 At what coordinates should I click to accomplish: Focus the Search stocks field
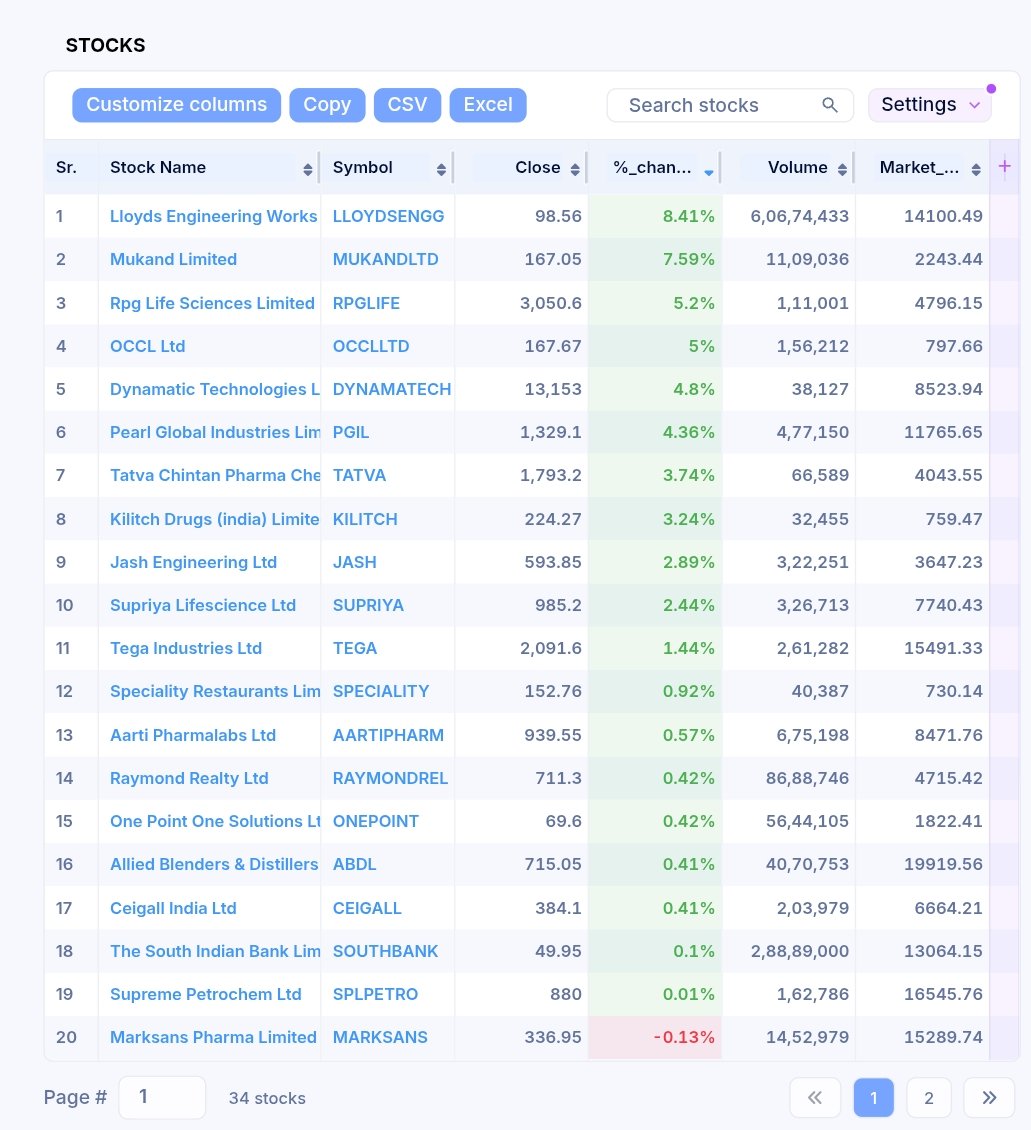[x=730, y=105]
